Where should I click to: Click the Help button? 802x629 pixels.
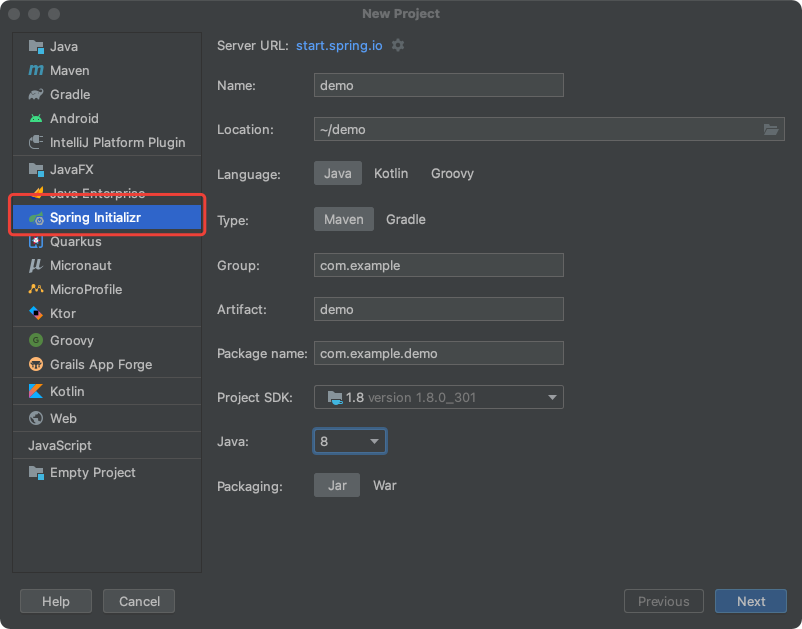[56, 601]
